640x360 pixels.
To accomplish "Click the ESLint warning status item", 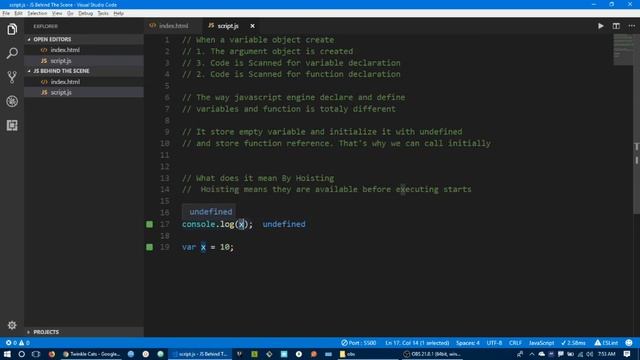I will pos(606,343).
